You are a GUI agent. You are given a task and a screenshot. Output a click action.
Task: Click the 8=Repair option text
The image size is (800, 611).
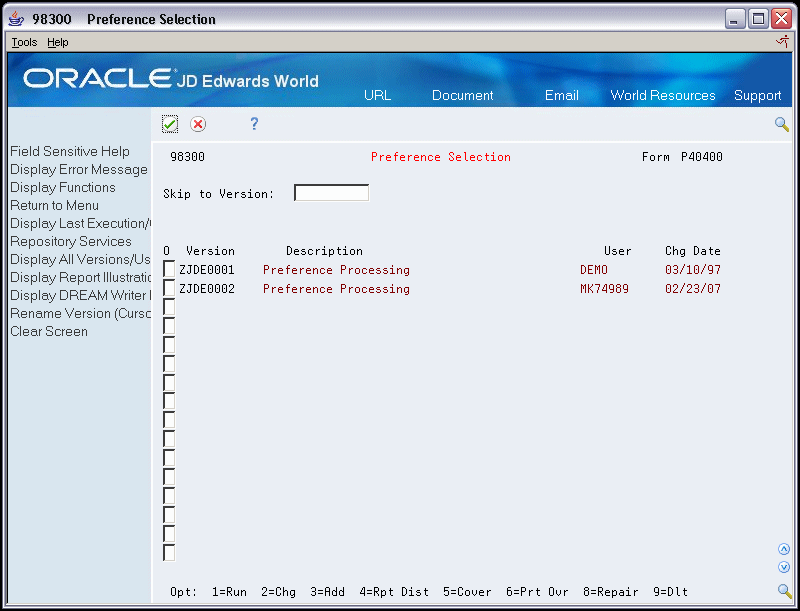611,592
